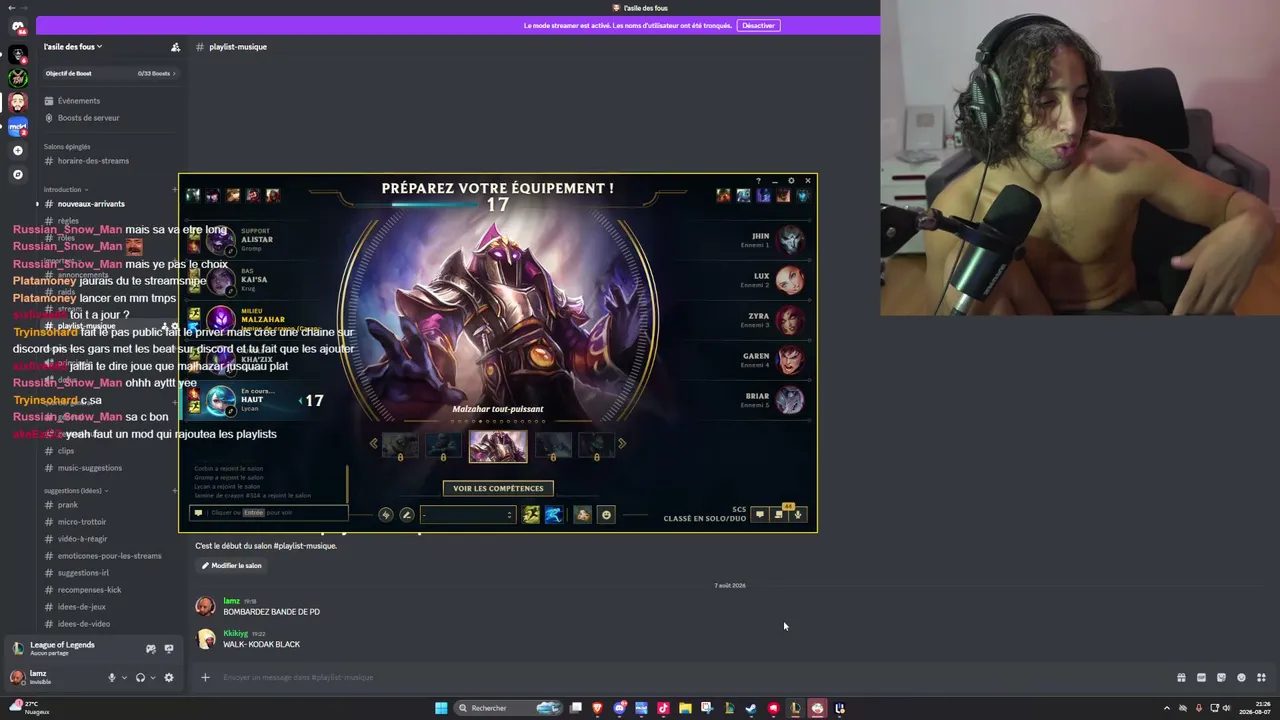Screen dimensions: 1280x720
Task: Mute the Discord microphone
Action: tap(112, 677)
